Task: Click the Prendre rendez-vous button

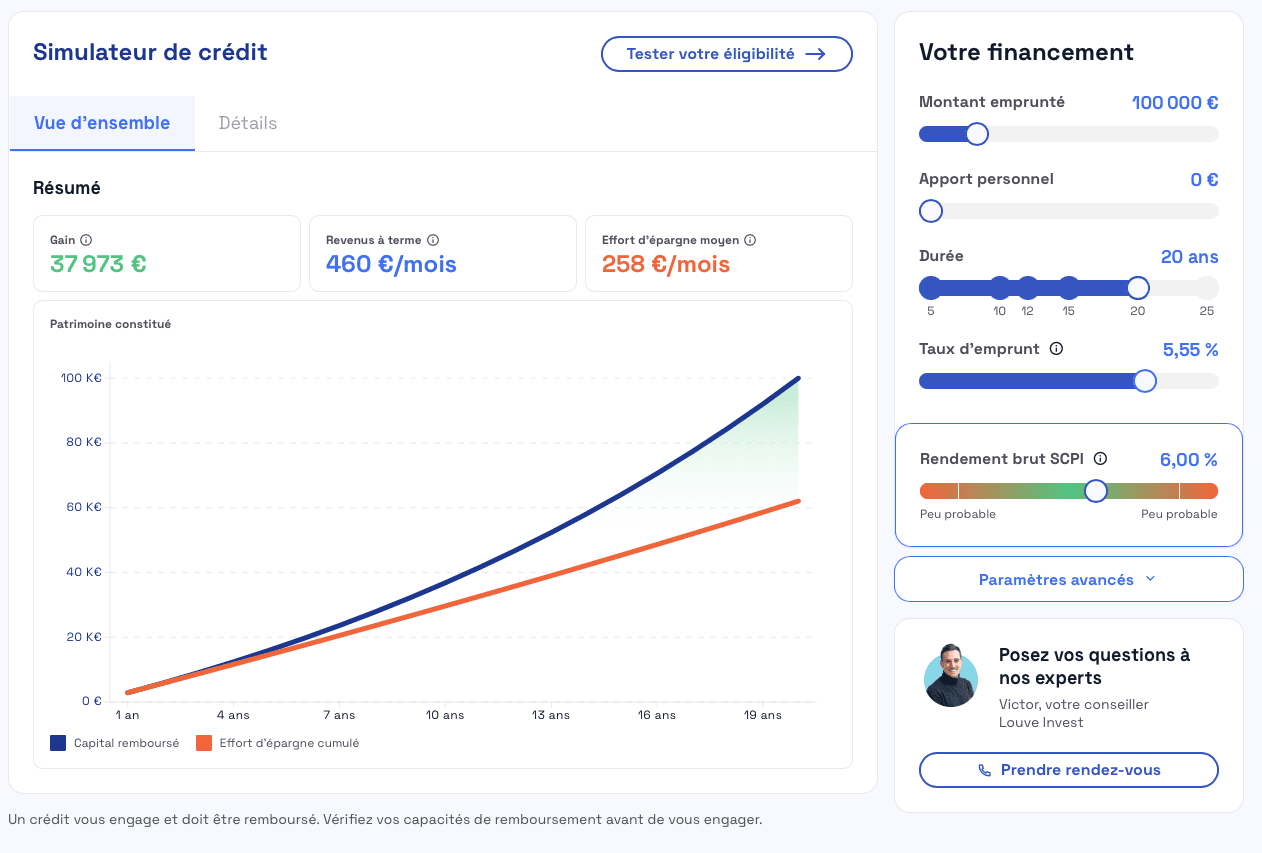Action: [1068, 770]
